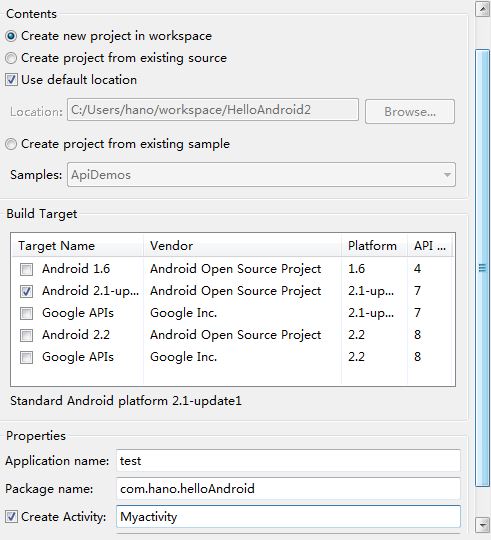Check Google APIs with platform 2.1
The width and height of the screenshot is (491, 540).
click(27, 313)
